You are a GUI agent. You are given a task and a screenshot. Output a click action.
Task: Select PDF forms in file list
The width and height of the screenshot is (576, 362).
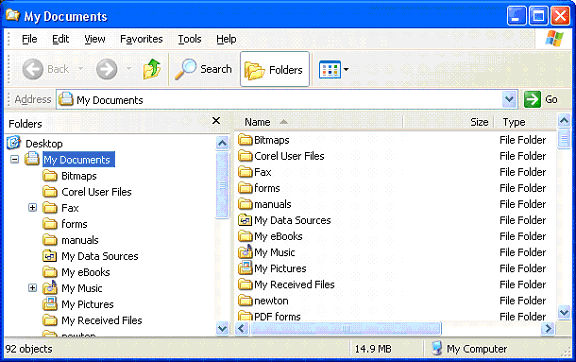[x=277, y=316]
